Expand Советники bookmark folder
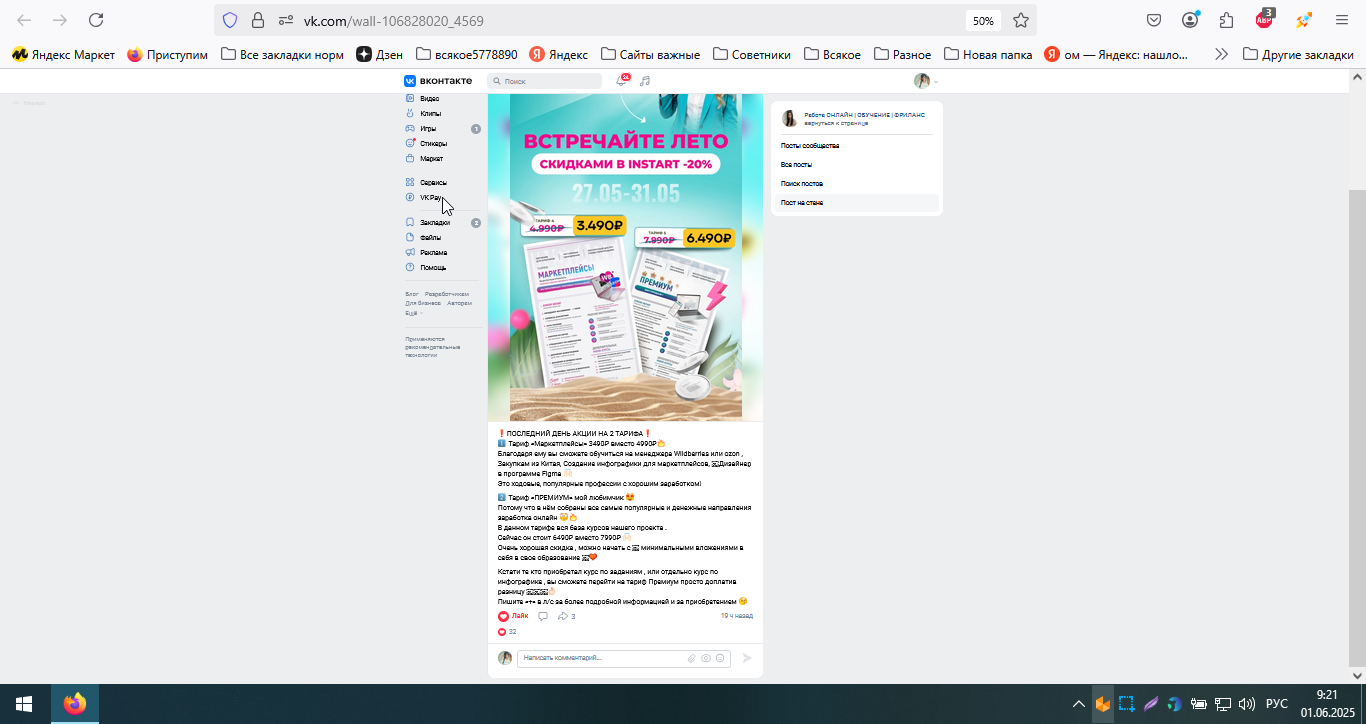The width and height of the screenshot is (1366, 724). click(x=751, y=55)
